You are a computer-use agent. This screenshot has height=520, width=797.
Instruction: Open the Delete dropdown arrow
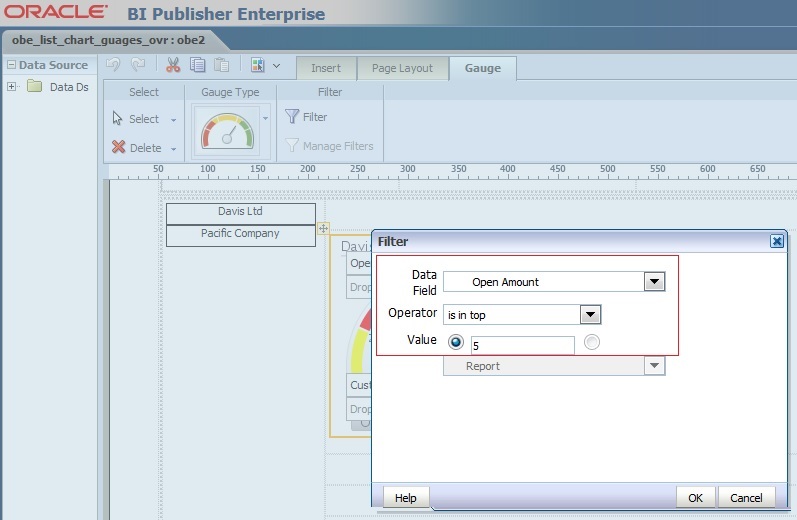click(x=173, y=149)
